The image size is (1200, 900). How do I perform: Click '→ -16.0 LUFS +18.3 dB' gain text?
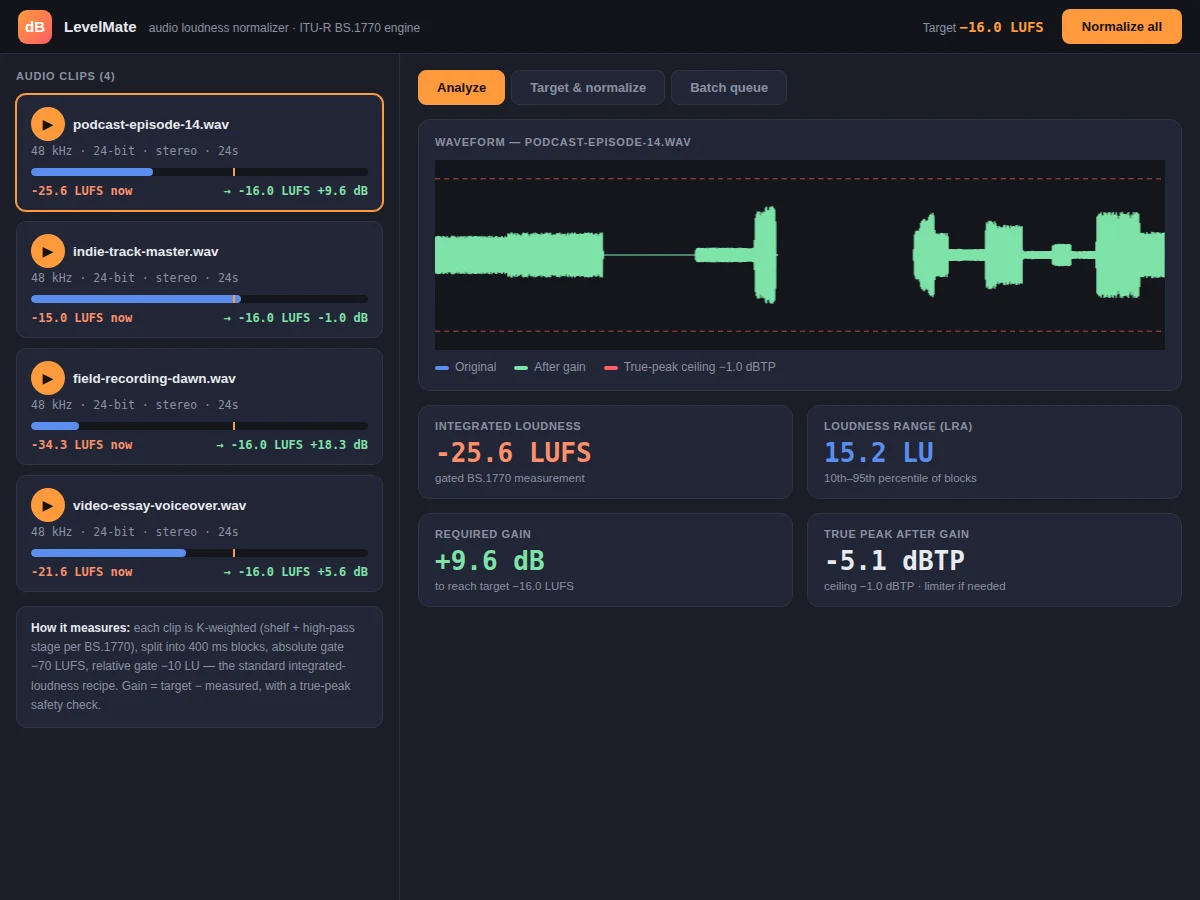tap(292, 445)
